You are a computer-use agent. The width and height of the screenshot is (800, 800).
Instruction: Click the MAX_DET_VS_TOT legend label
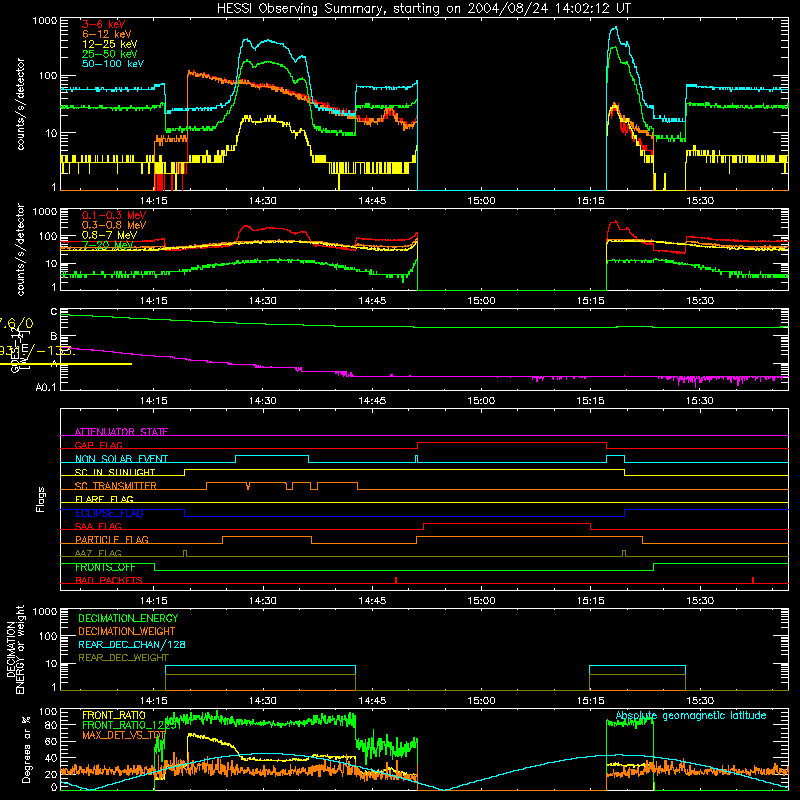(124, 735)
